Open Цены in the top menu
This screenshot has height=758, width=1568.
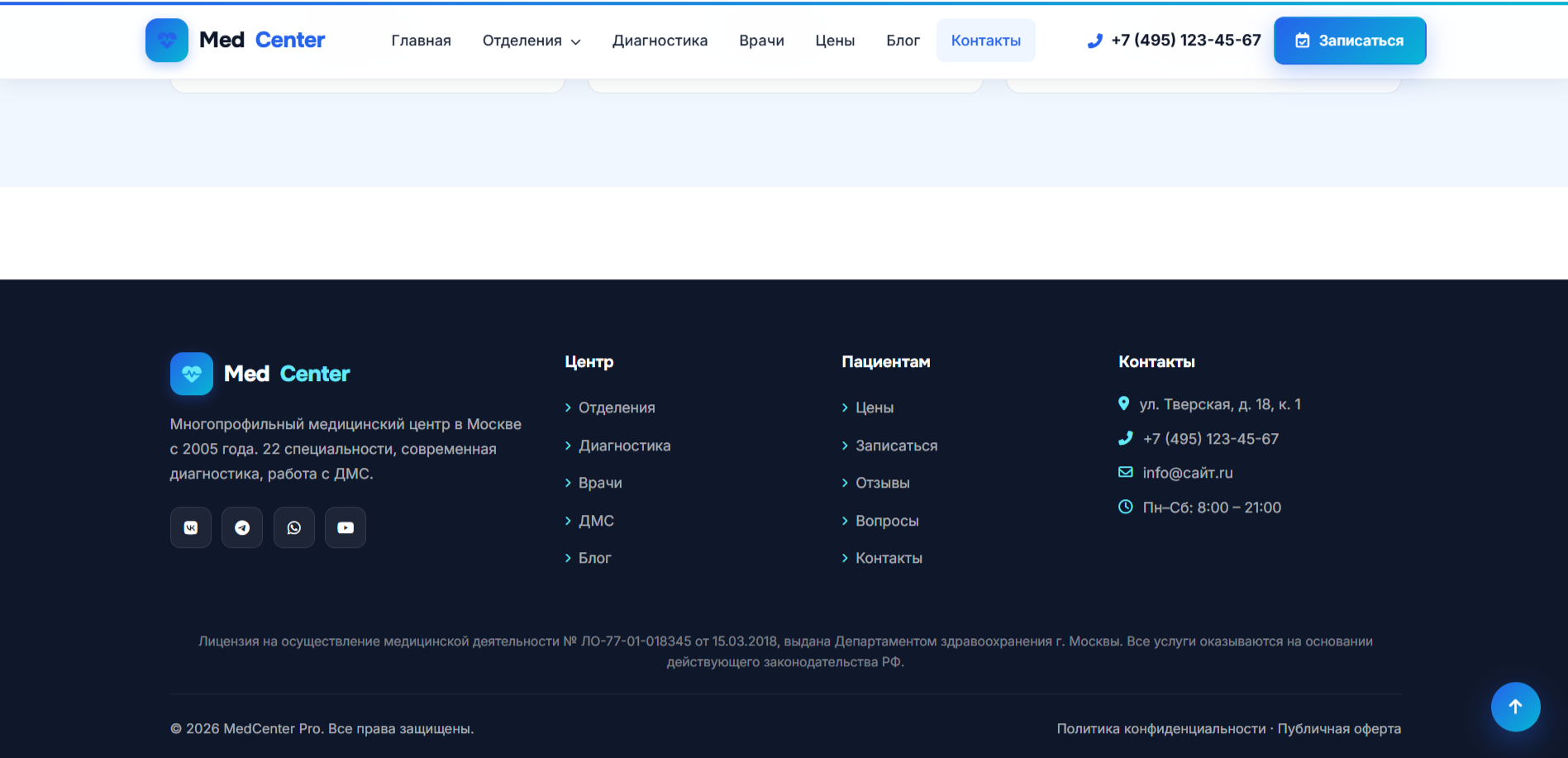tap(835, 41)
